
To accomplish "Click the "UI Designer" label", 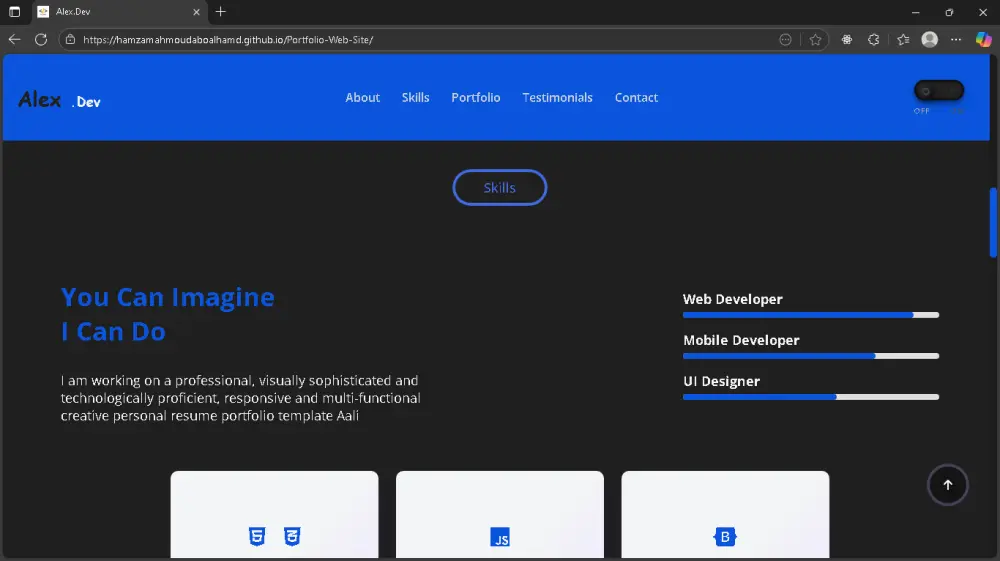I will pos(721,381).
